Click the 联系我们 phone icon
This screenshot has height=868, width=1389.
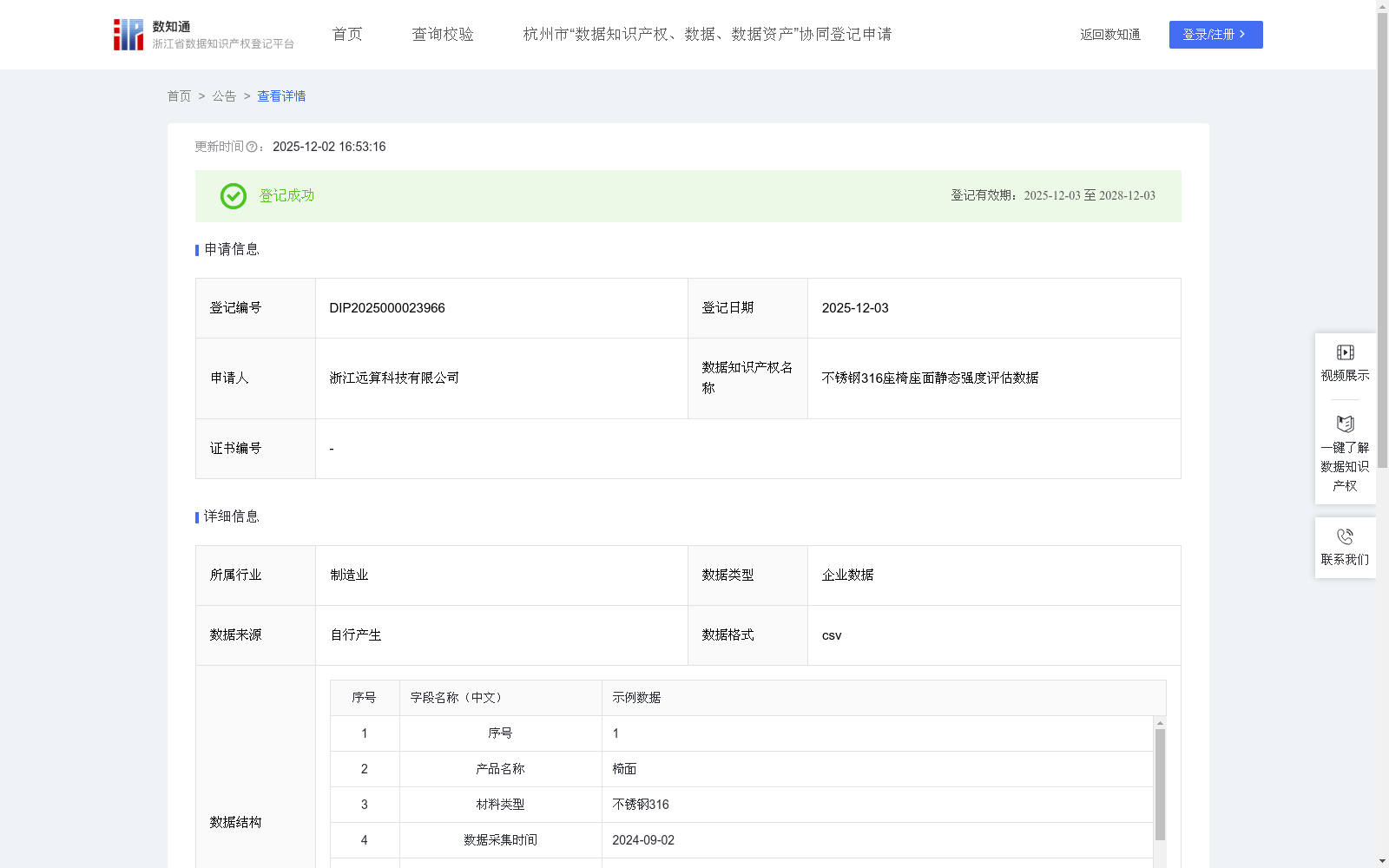1345,537
